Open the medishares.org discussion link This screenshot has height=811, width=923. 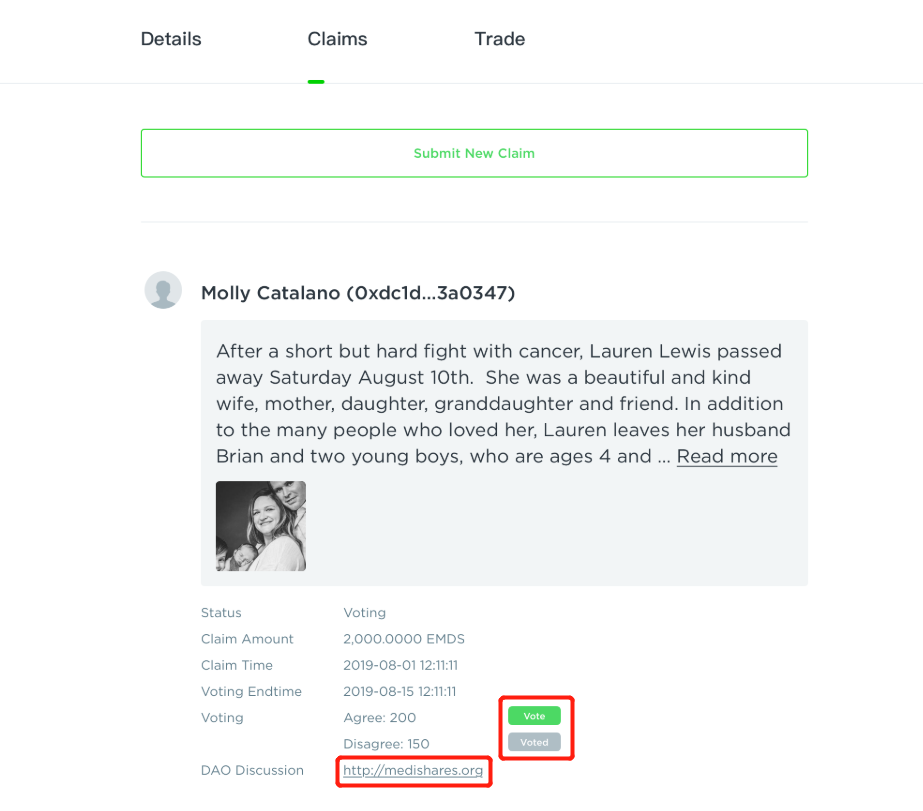point(413,771)
